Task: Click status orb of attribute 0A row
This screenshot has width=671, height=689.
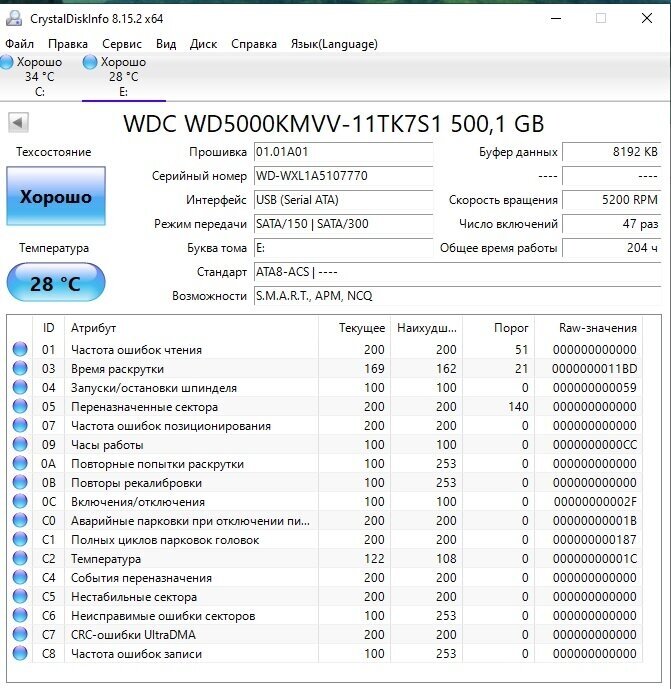Action: pos(20,463)
